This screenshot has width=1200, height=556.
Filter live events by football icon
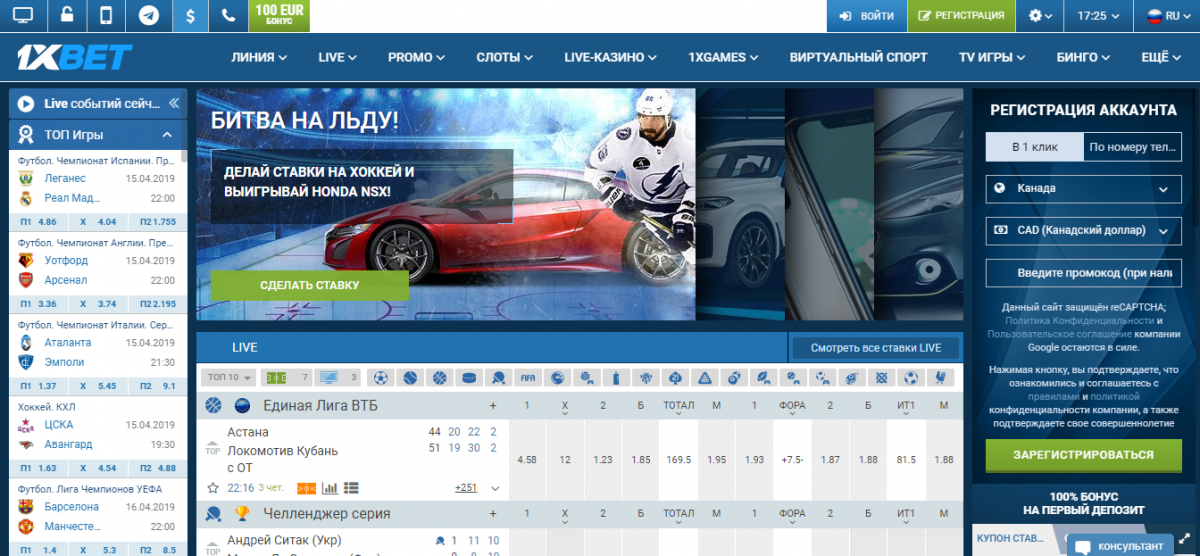pyautogui.click(x=380, y=378)
